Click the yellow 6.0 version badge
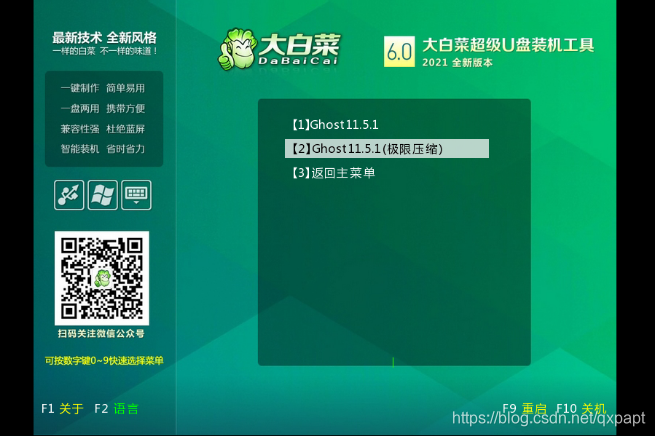656x437 pixels. (399, 51)
